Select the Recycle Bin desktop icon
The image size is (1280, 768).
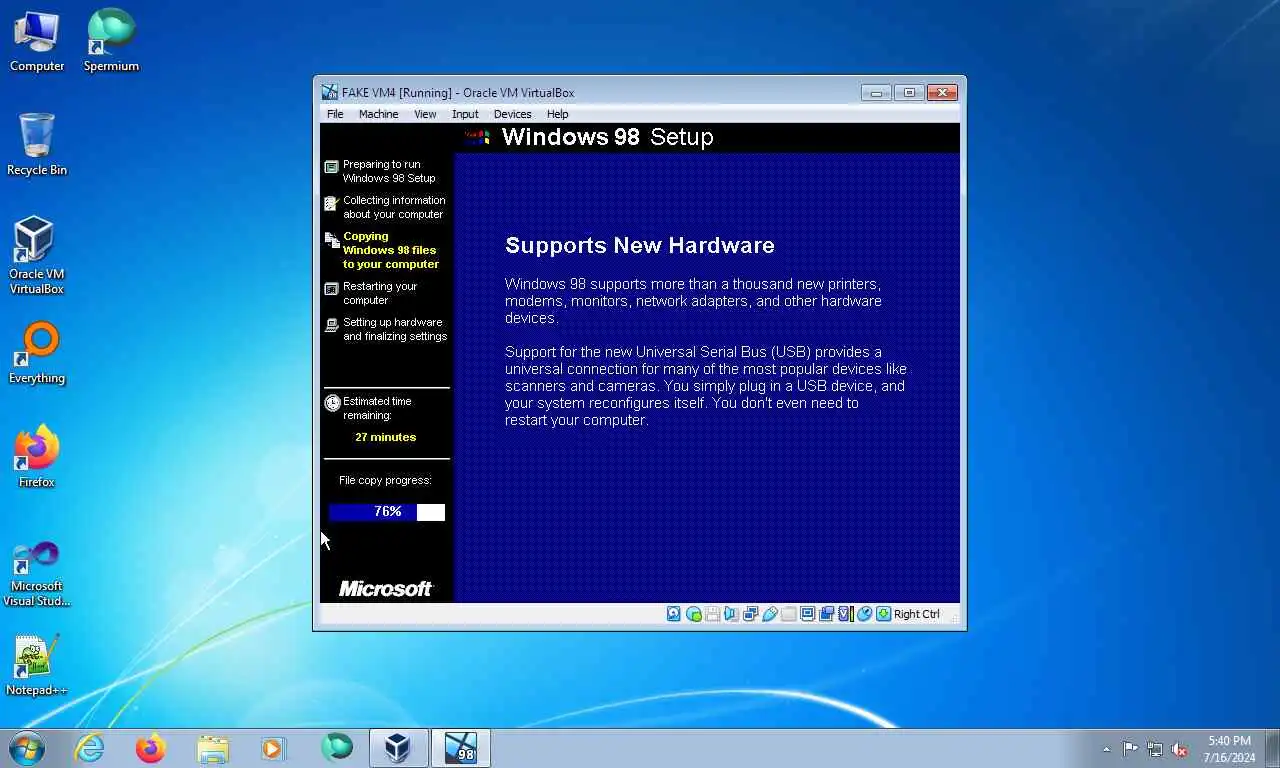[37, 146]
